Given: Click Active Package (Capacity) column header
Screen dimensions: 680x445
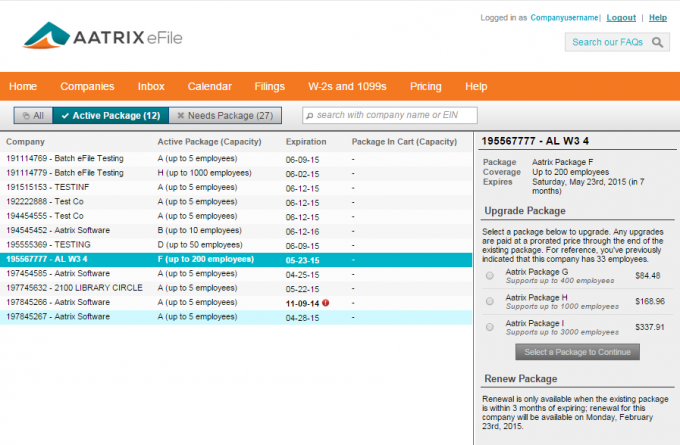Looking at the screenshot, I should pos(209,142).
